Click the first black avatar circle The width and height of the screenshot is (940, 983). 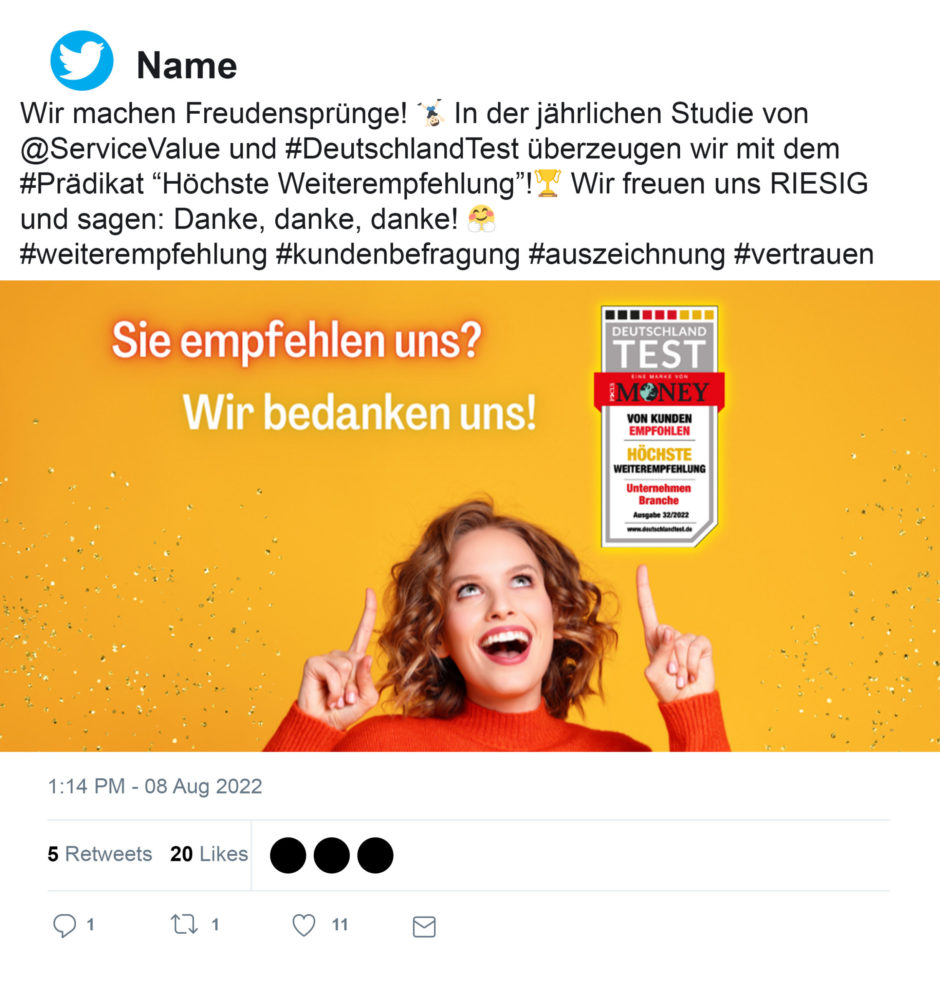288,855
